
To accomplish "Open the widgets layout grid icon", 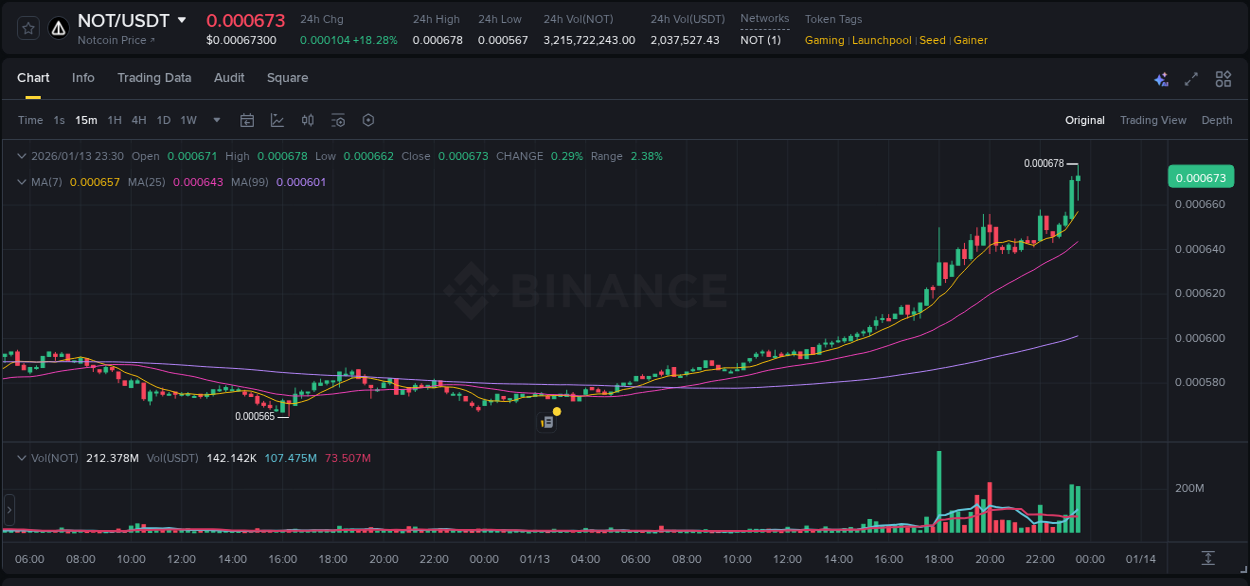I will (x=1223, y=78).
